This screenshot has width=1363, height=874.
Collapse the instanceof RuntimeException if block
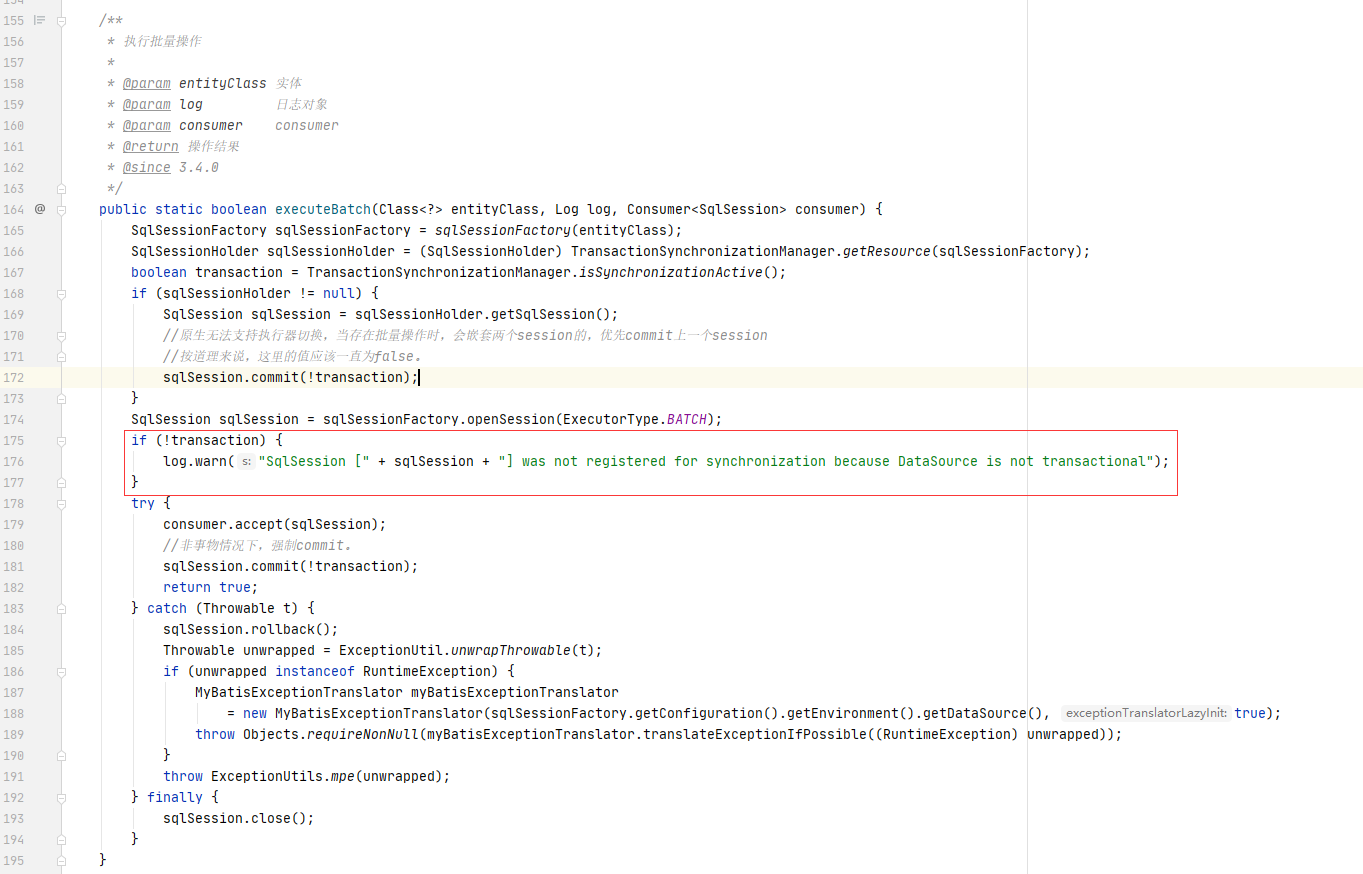point(62,671)
